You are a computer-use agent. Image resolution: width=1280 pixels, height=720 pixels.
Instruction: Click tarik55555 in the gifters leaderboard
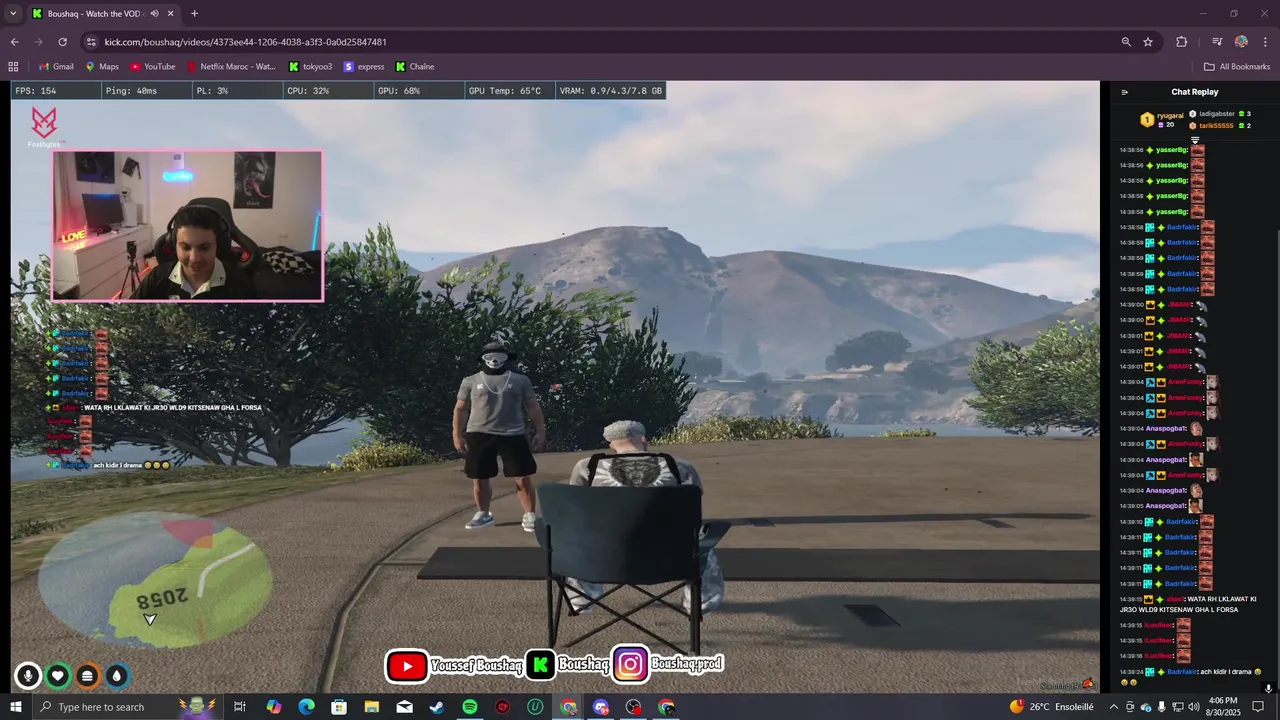(1220, 126)
